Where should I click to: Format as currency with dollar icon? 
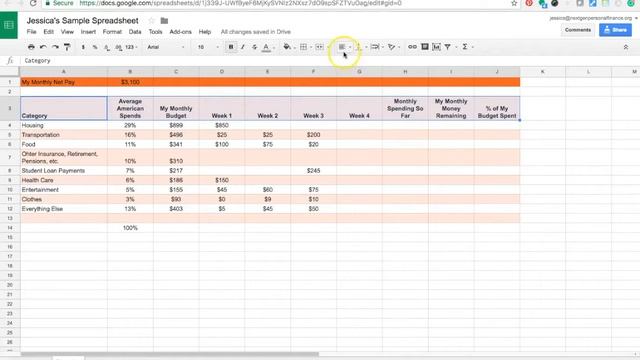[x=83, y=47]
